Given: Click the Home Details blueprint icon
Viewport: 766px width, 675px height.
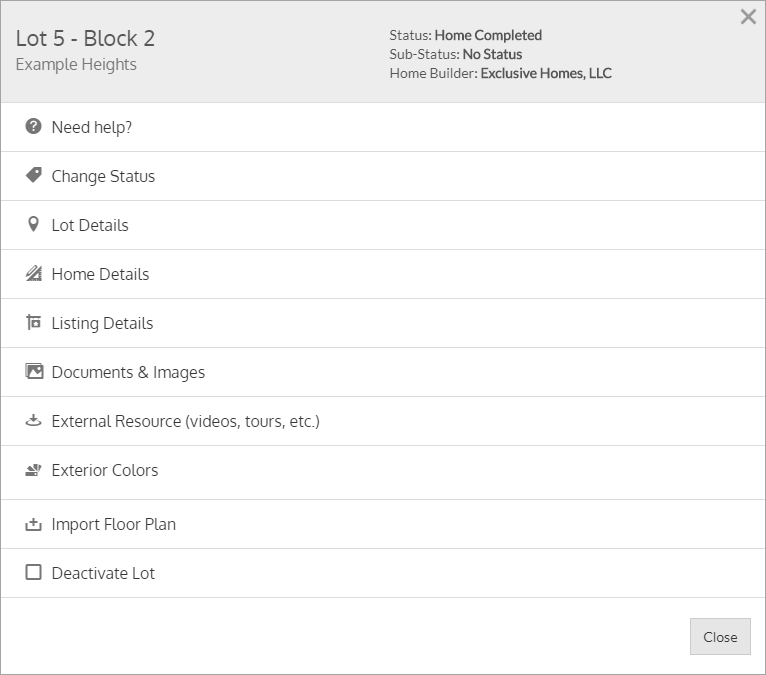Looking at the screenshot, I should tap(34, 273).
